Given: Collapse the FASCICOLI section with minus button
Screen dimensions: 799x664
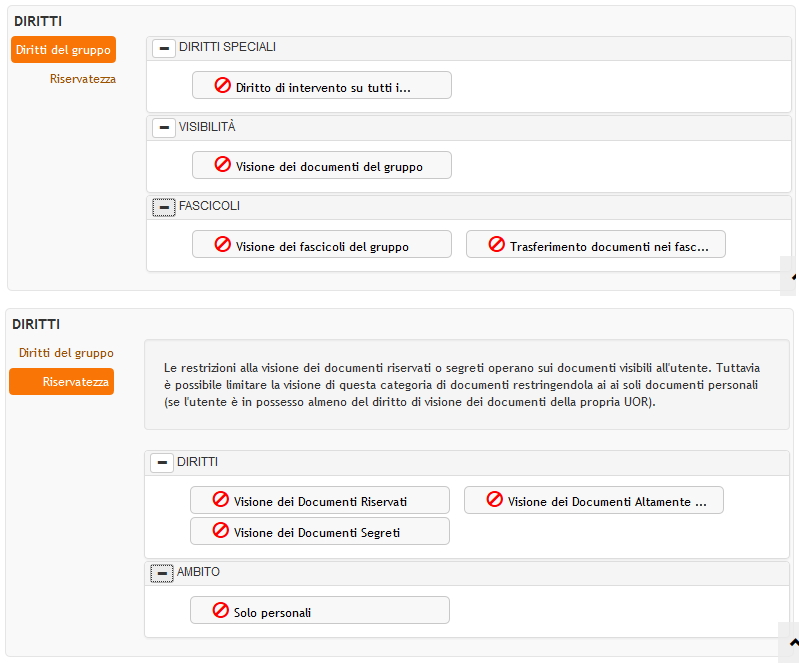Looking at the screenshot, I should [164, 207].
